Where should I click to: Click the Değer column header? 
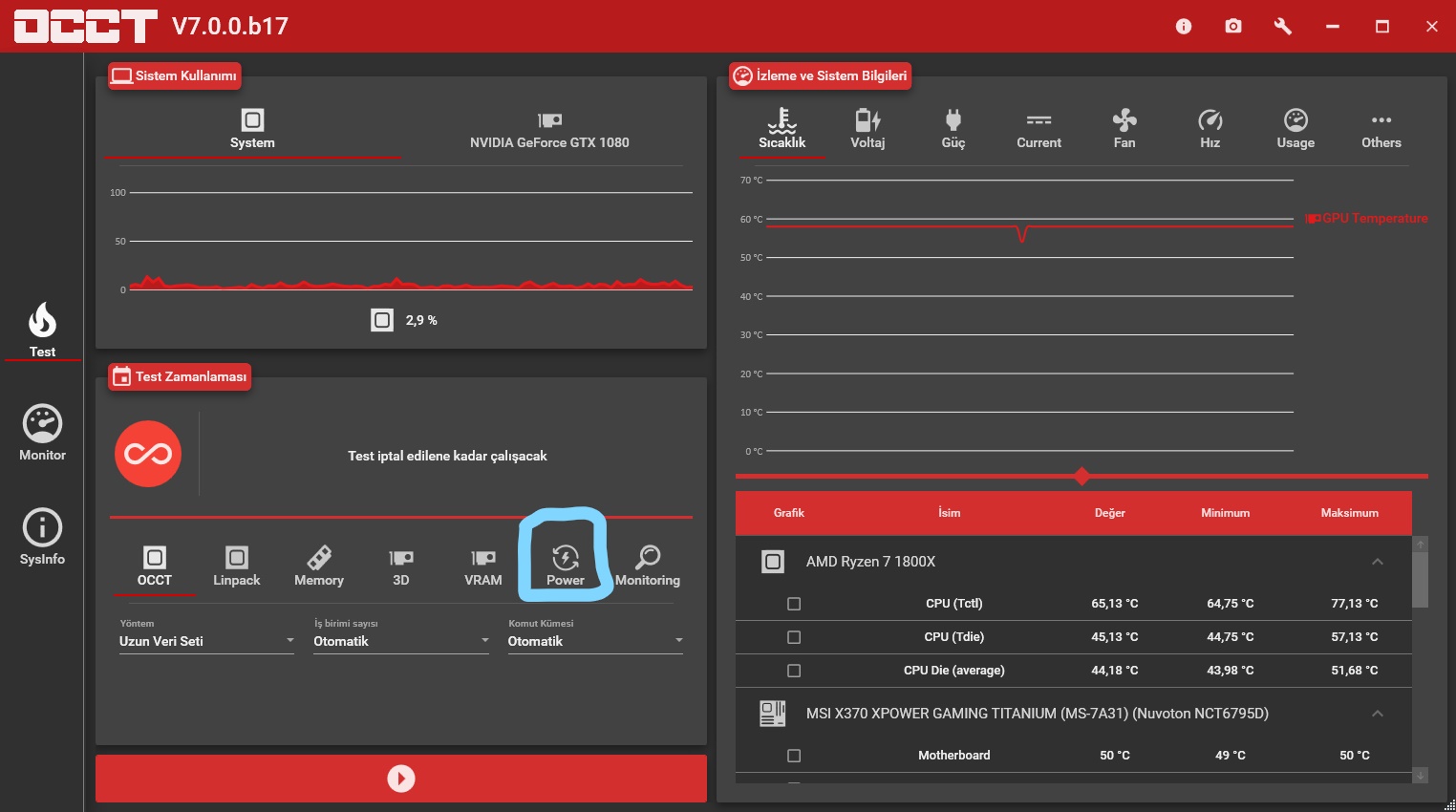pyautogui.click(x=1110, y=513)
